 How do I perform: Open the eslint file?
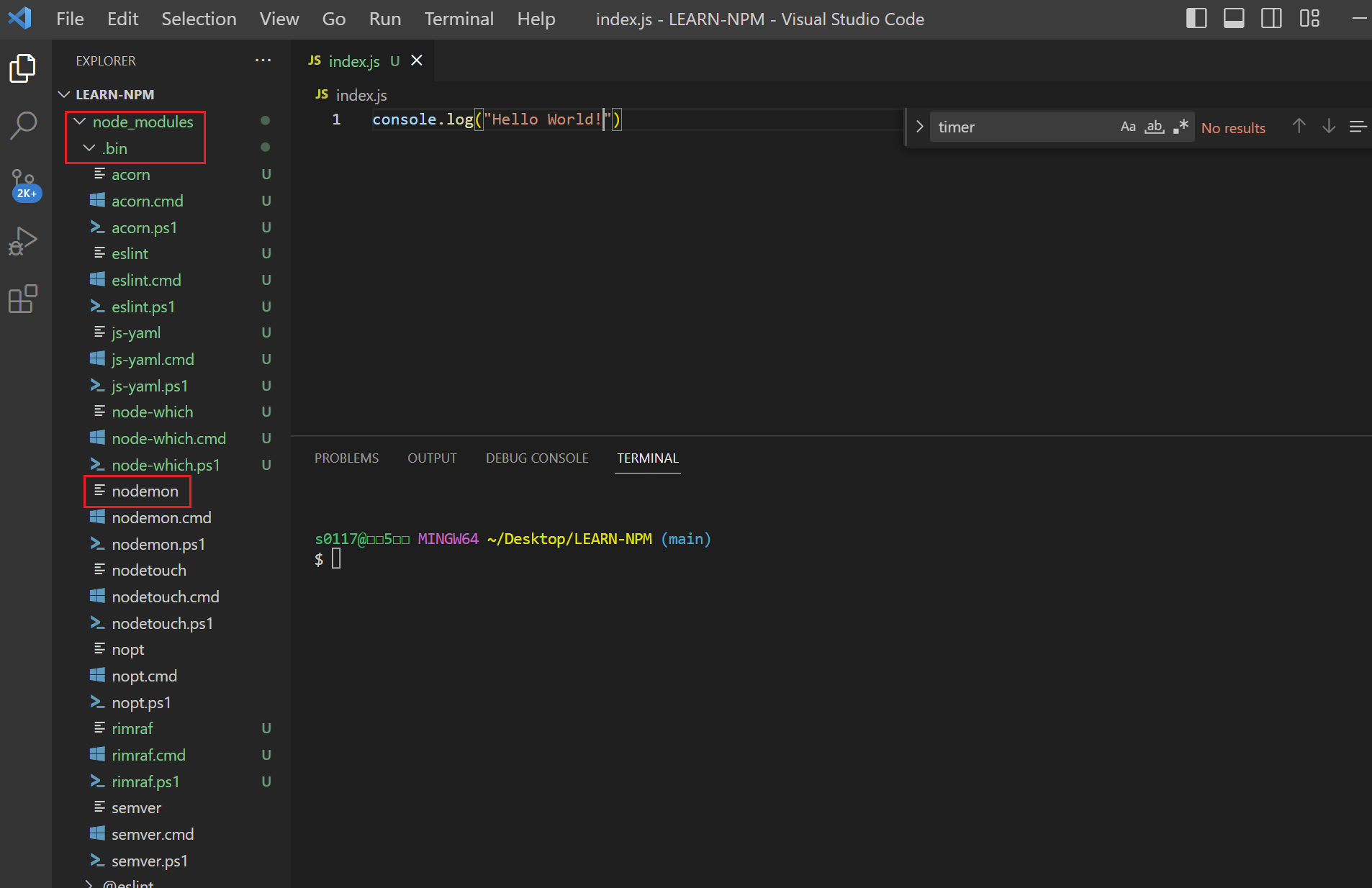coord(171,253)
